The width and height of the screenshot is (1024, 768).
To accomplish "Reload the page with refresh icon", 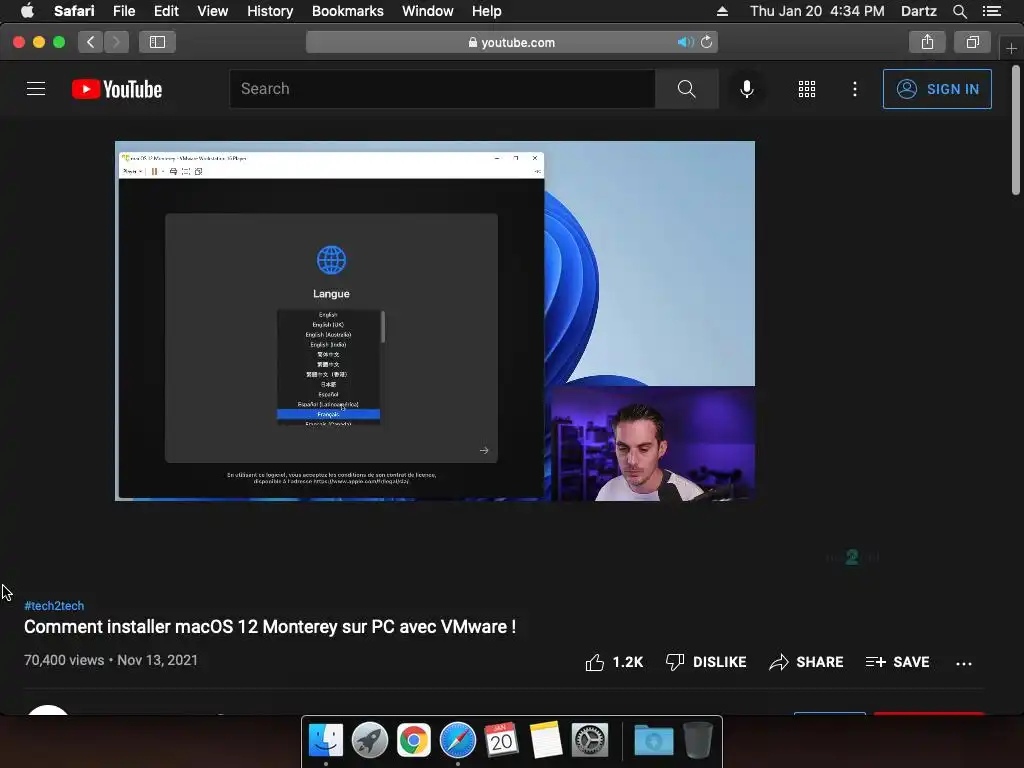I will point(707,42).
